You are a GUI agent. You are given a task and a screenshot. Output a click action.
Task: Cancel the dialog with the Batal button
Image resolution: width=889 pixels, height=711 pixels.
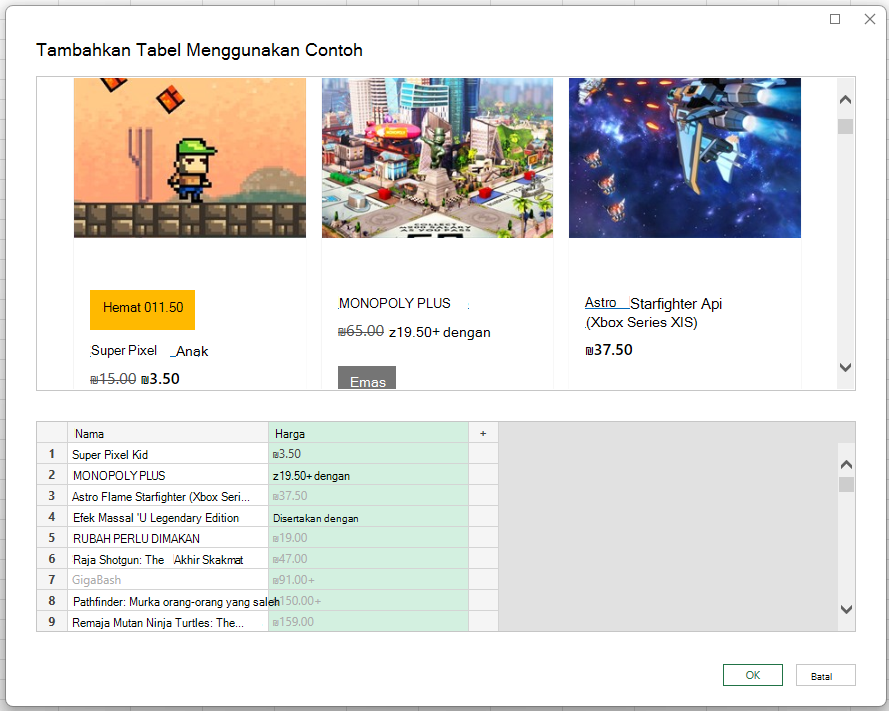click(825, 675)
